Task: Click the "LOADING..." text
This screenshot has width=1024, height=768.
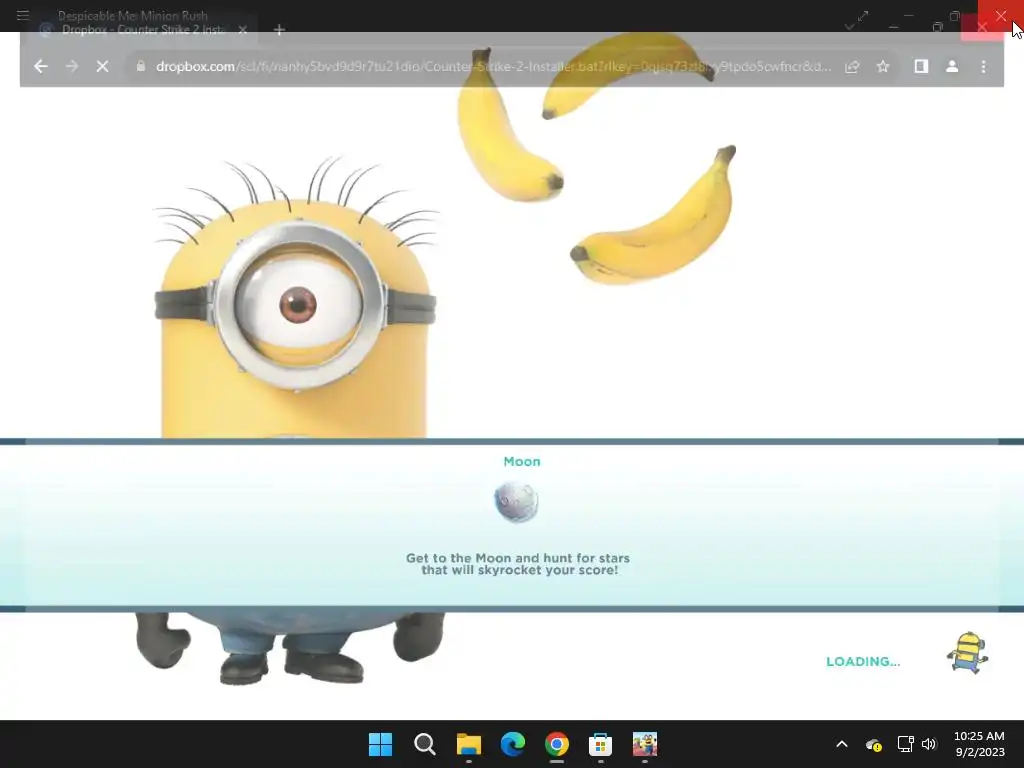Action: coord(863,662)
